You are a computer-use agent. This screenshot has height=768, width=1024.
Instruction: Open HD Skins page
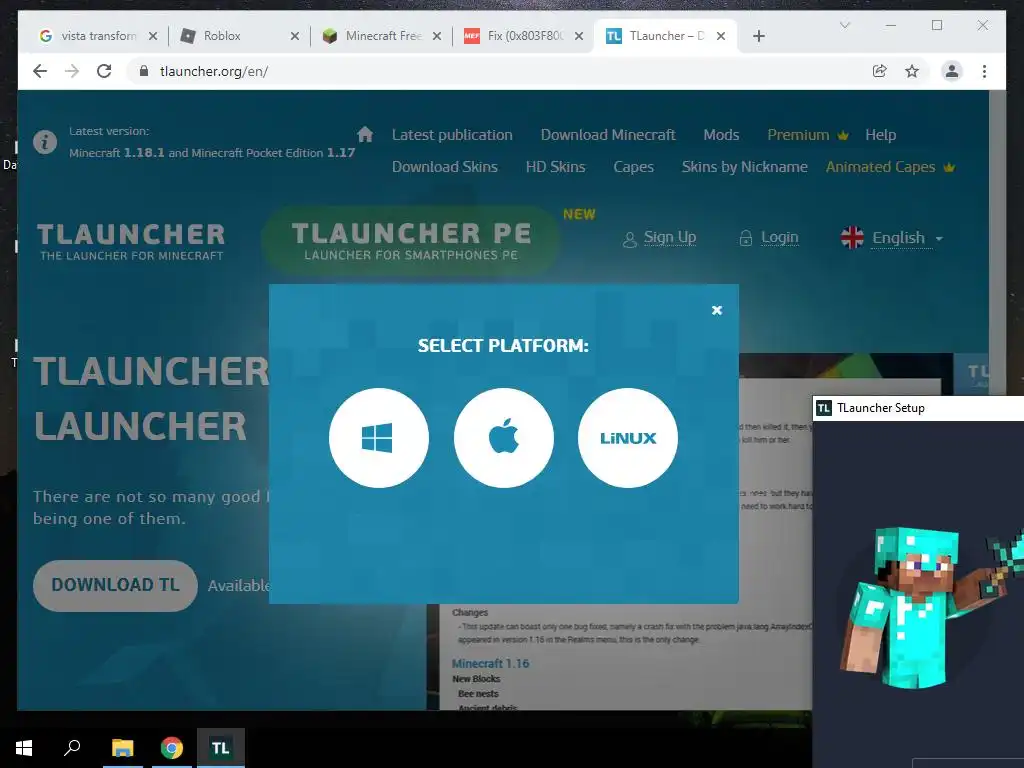(x=555, y=167)
